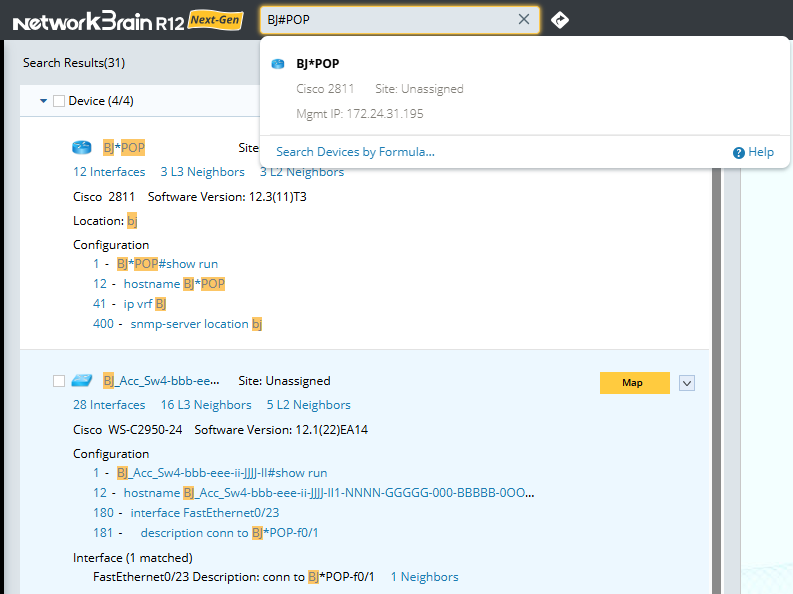This screenshot has width=793, height=594.
Task: Click Software Version: 12.1(22)EA14 text
Action: tap(281, 430)
